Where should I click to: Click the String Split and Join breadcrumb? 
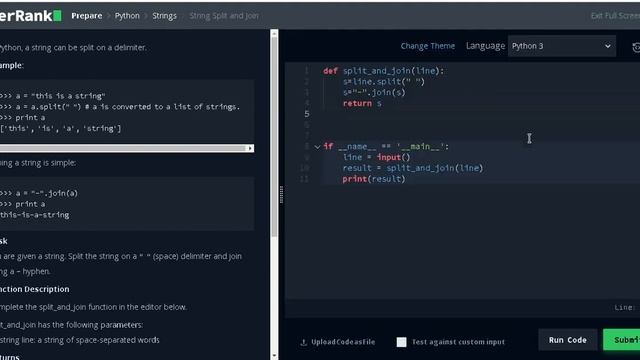click(x=224, y=16)
